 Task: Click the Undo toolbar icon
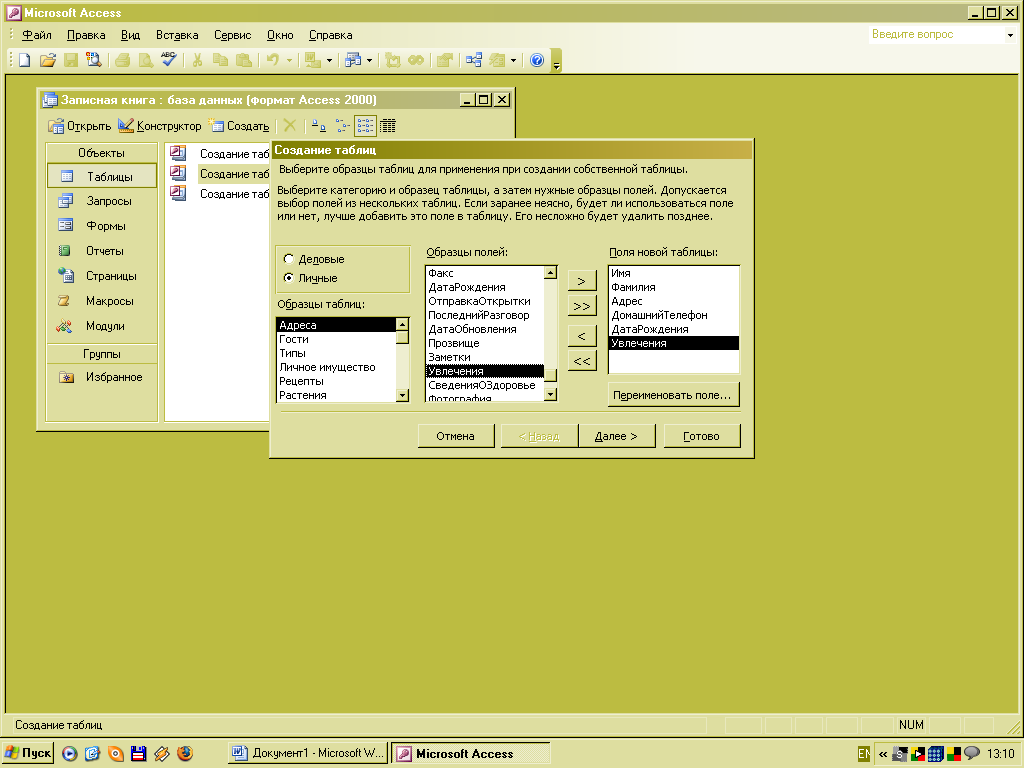point(272,60)
